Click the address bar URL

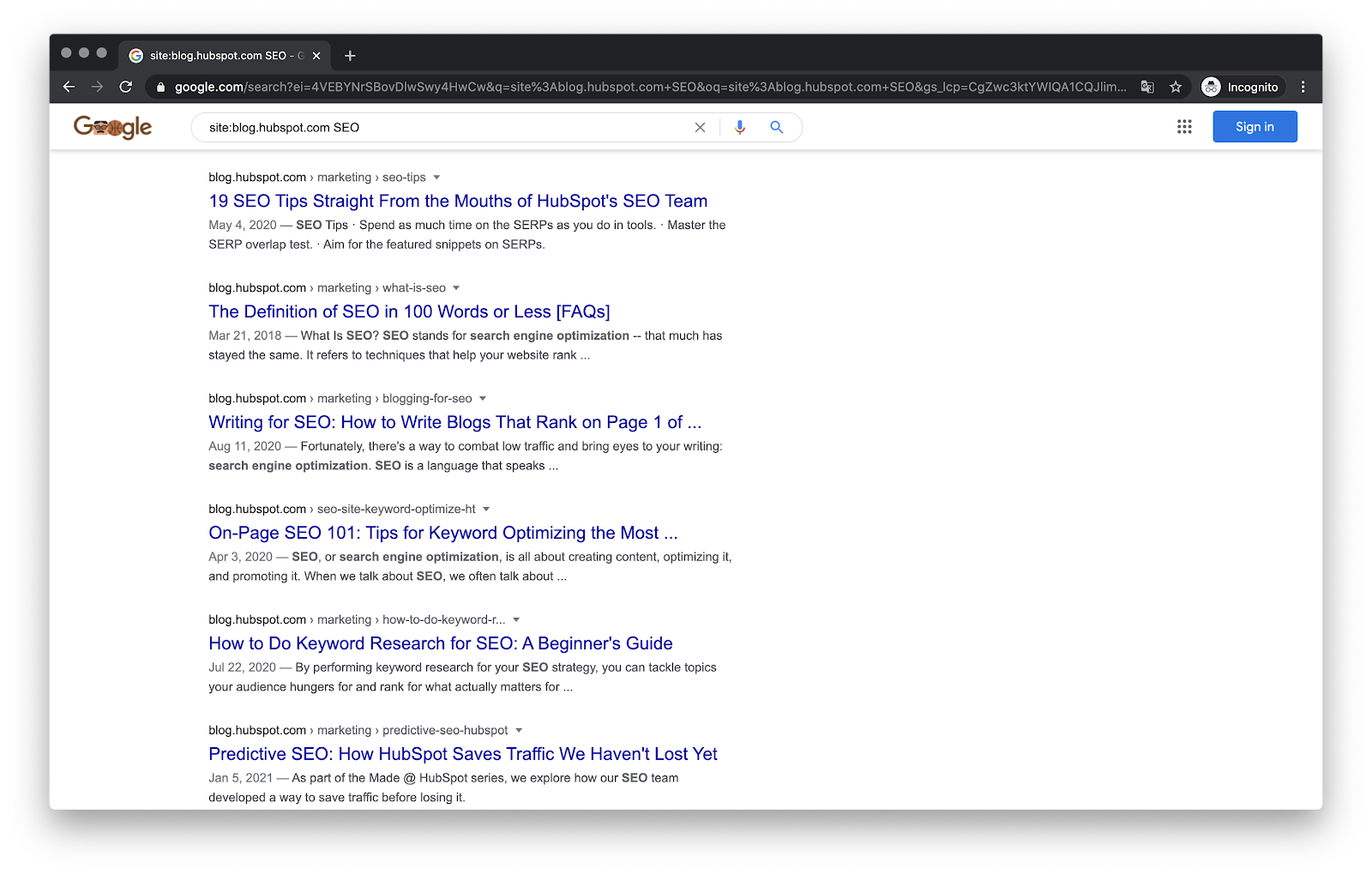pos(650,87)
